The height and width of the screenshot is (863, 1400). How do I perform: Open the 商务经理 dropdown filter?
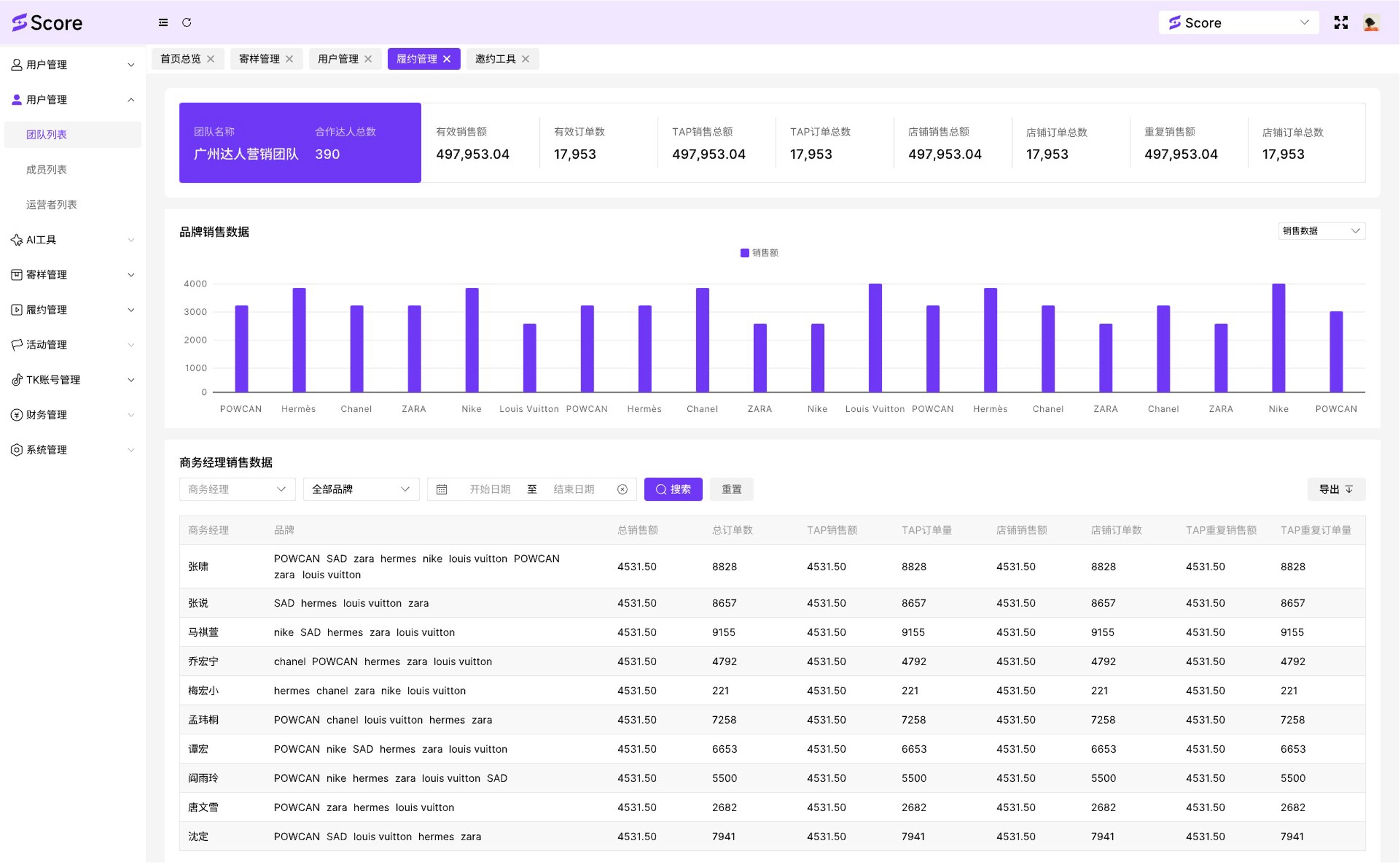tap(237, 490)
